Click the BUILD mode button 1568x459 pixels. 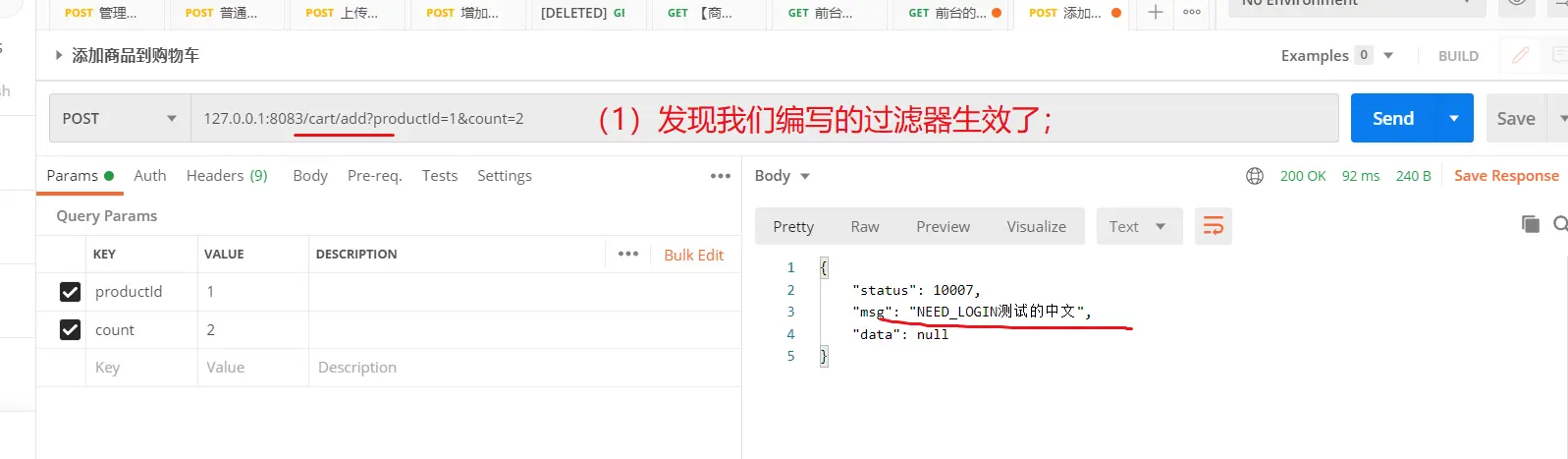[x=1458, y=56]
